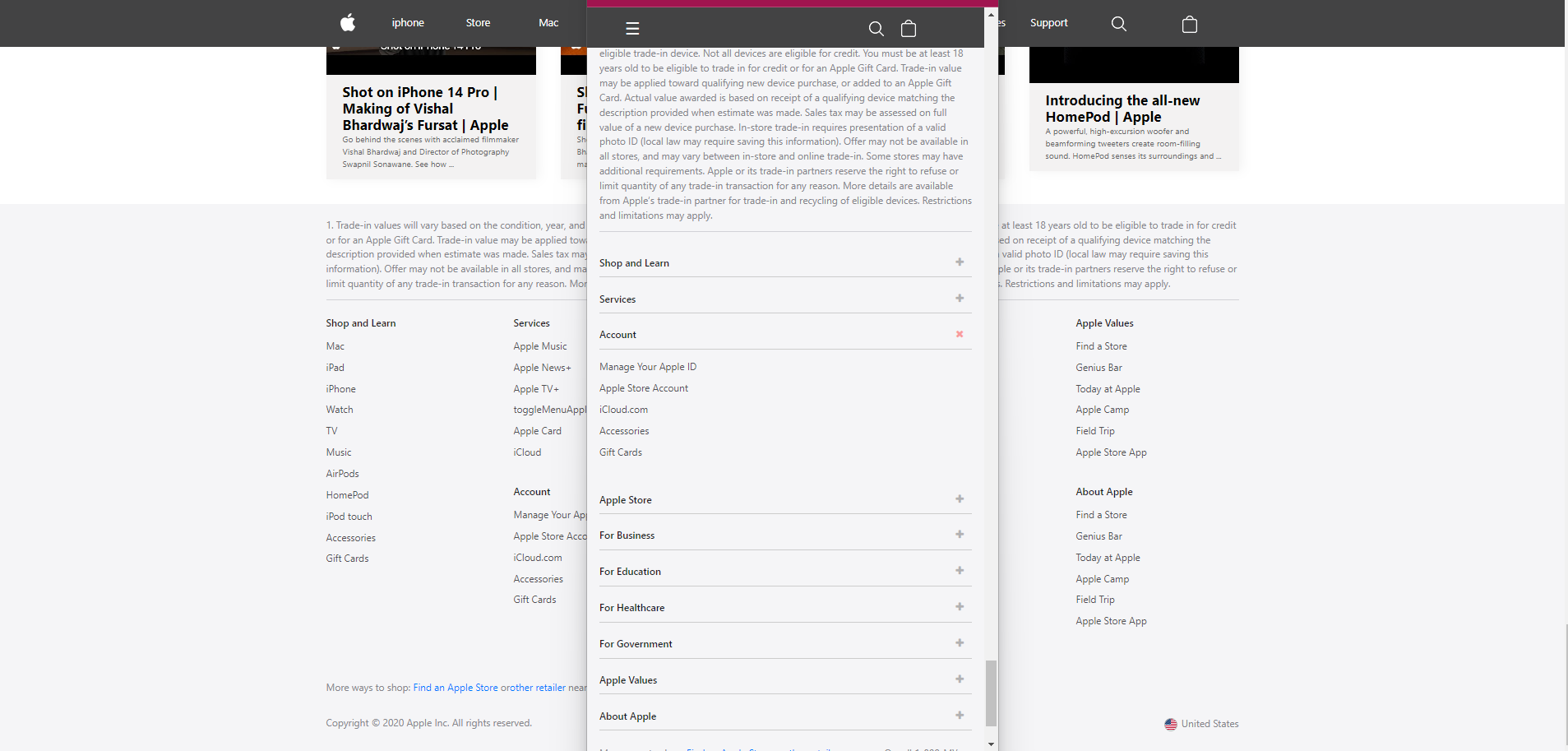This screenshot has height=751, width=1568.
Task: Expand the Services accordion section
Action: pyautogui.click(x=959, y=299)
